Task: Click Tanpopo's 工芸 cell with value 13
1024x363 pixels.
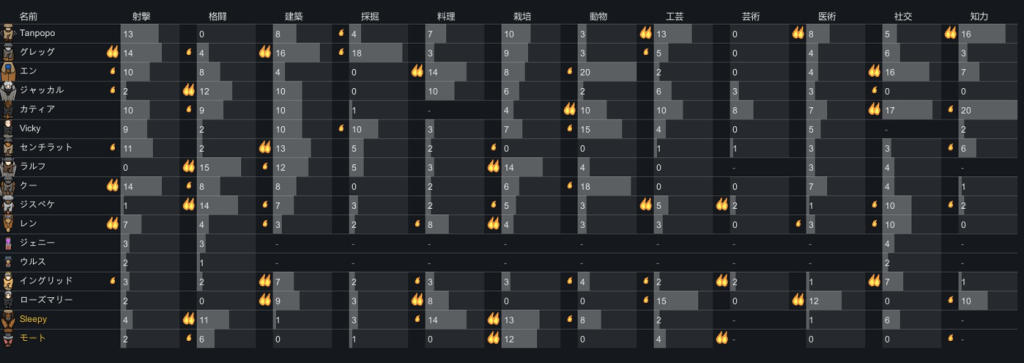Action: coord(673,33)
